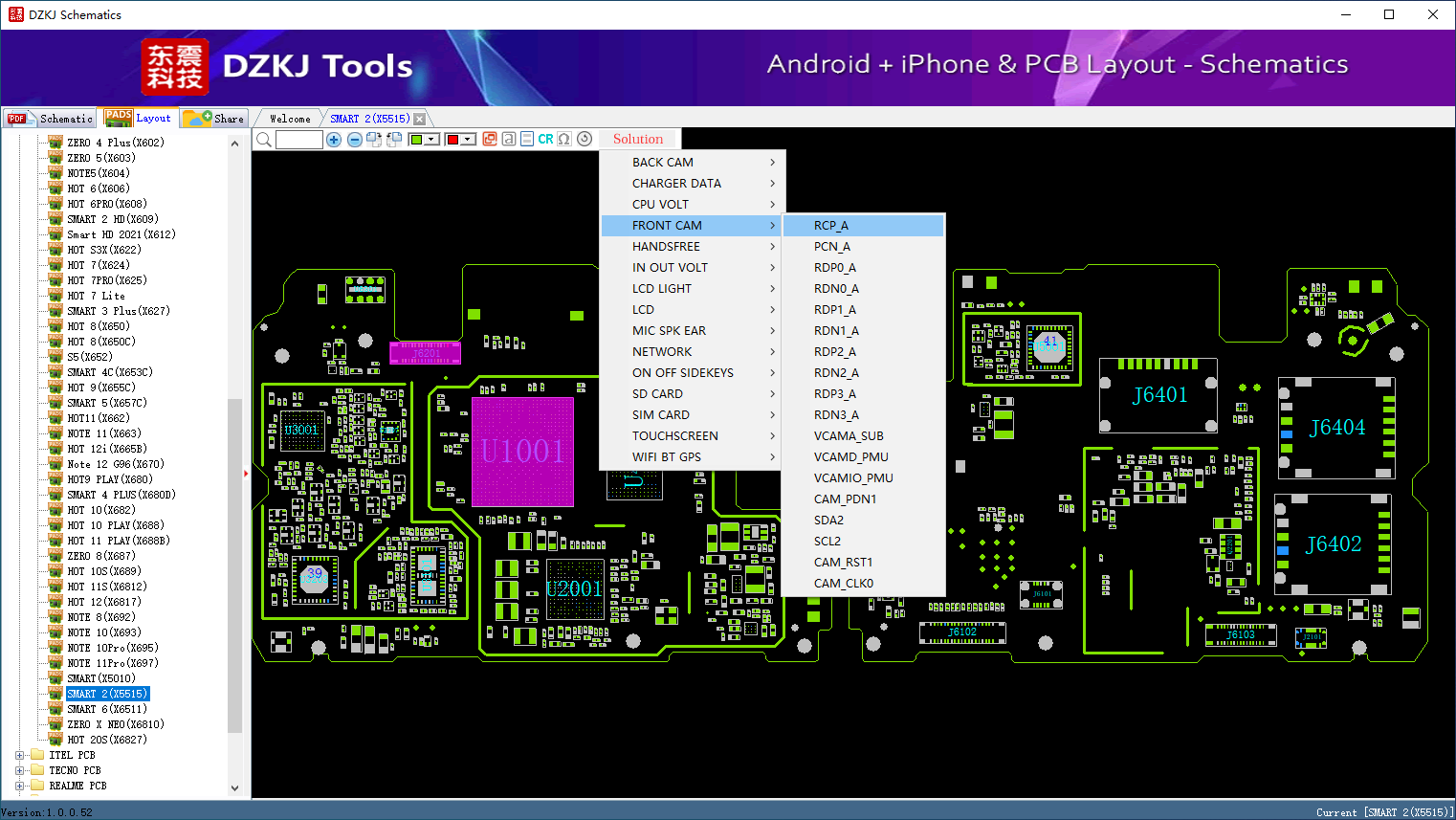Click the letter 'a' text toolbar icon

pos(509,139)
